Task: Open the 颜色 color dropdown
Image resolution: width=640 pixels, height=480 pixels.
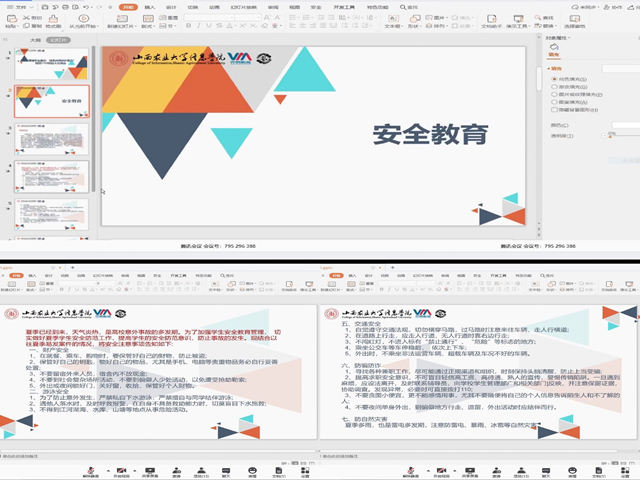Action: coord(626,125)
